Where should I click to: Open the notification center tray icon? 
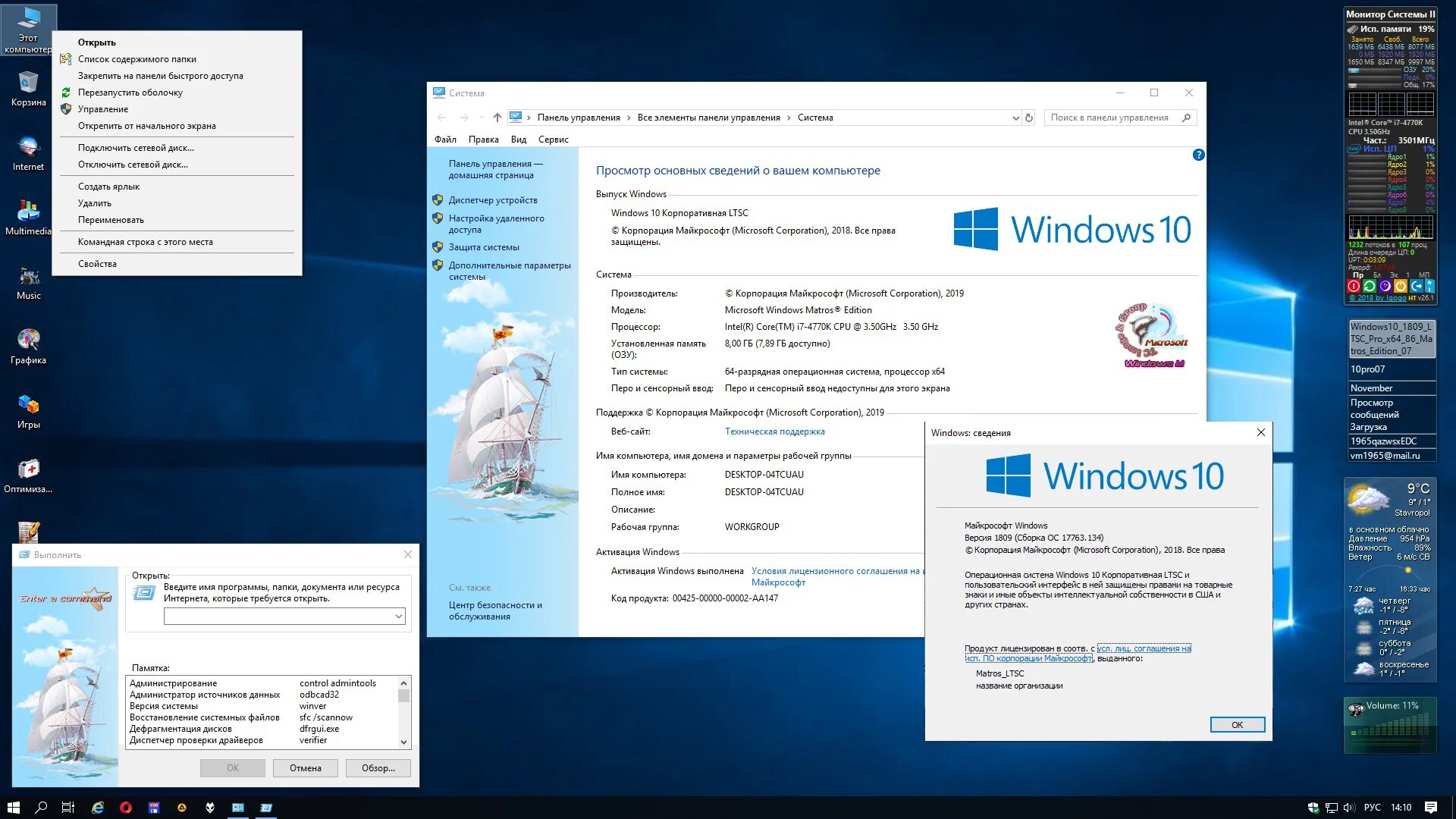coord(1430,808)
